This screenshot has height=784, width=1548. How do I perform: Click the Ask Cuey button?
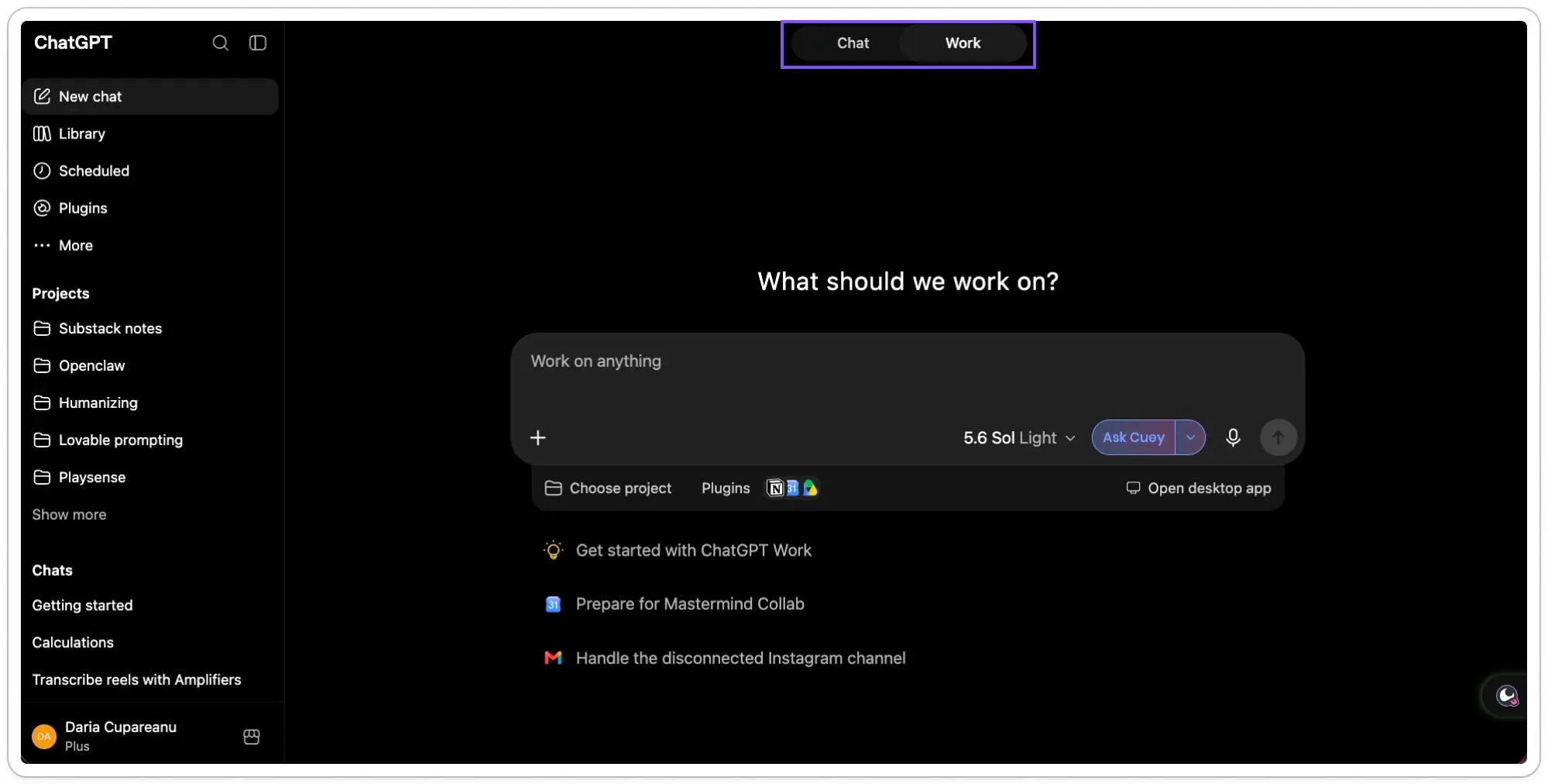[1134, 437]
